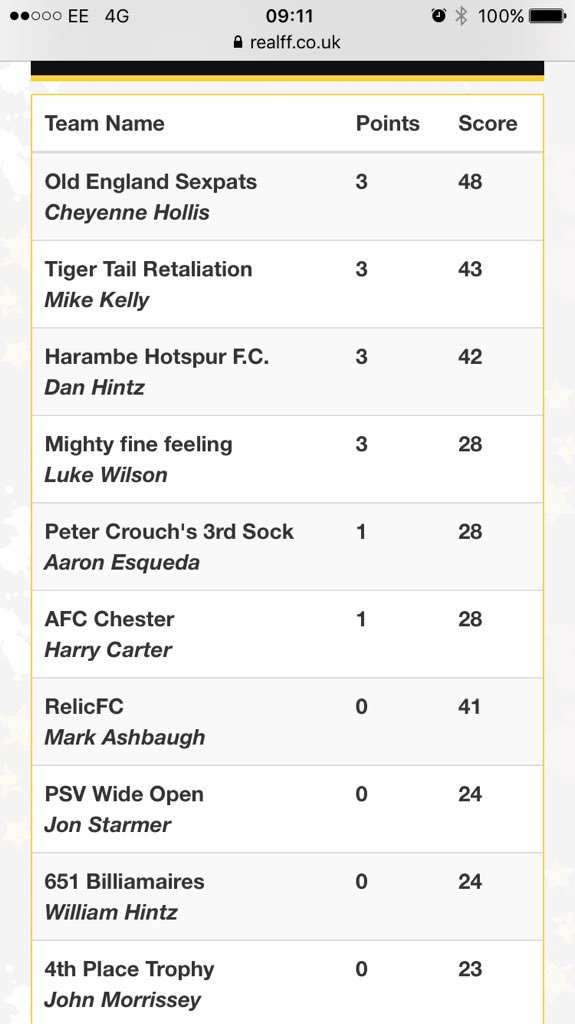Select 651 Billiamaires team row

[x=288, y=897]
